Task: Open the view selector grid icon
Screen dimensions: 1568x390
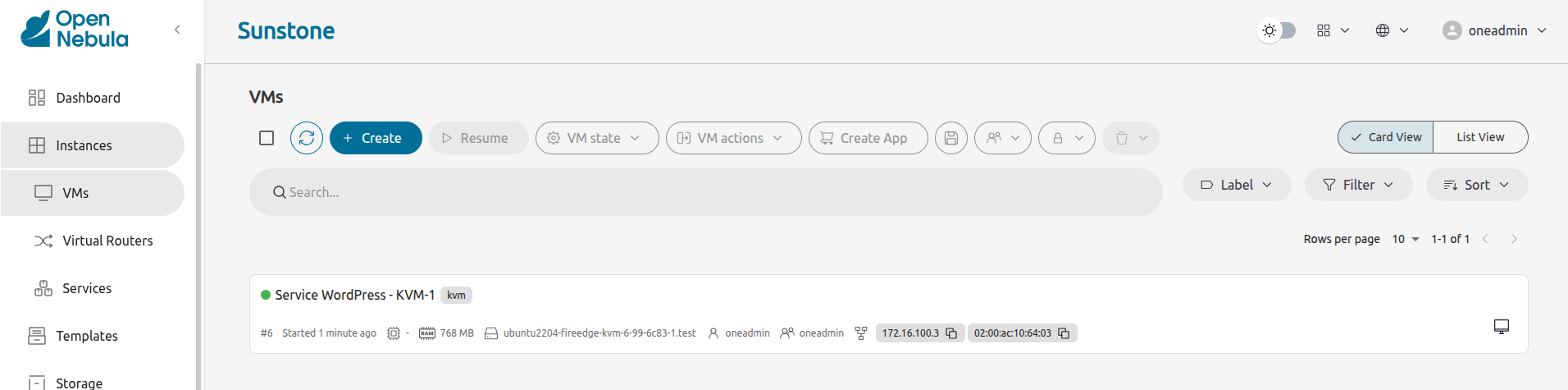Action: (x=1332, y=30)
